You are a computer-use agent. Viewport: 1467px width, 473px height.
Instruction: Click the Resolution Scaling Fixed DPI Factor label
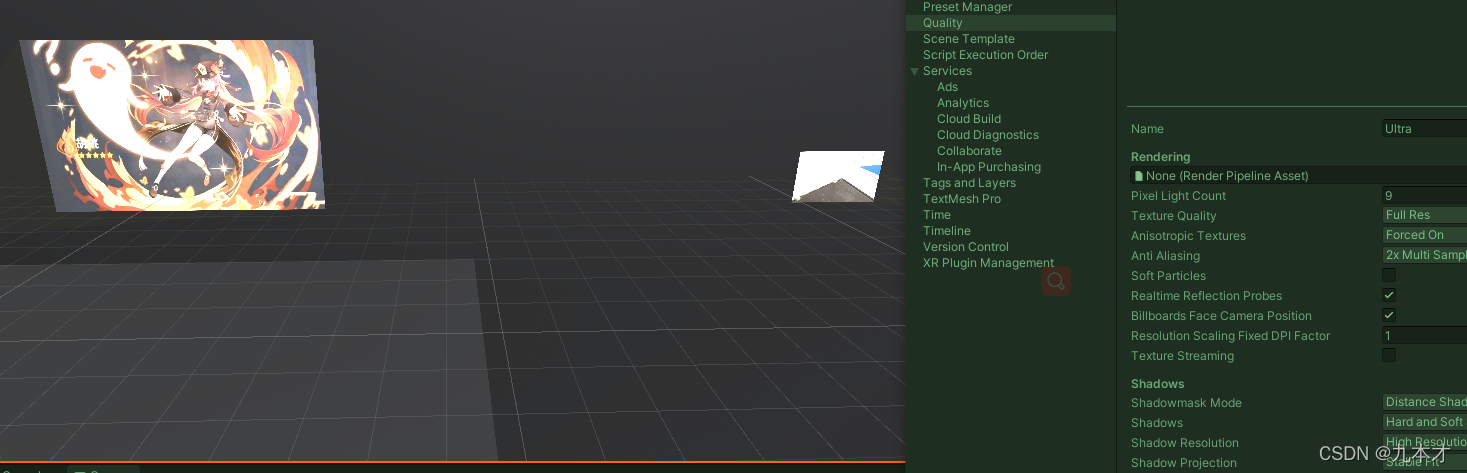pyautogui.click(x=1230, y=336)
